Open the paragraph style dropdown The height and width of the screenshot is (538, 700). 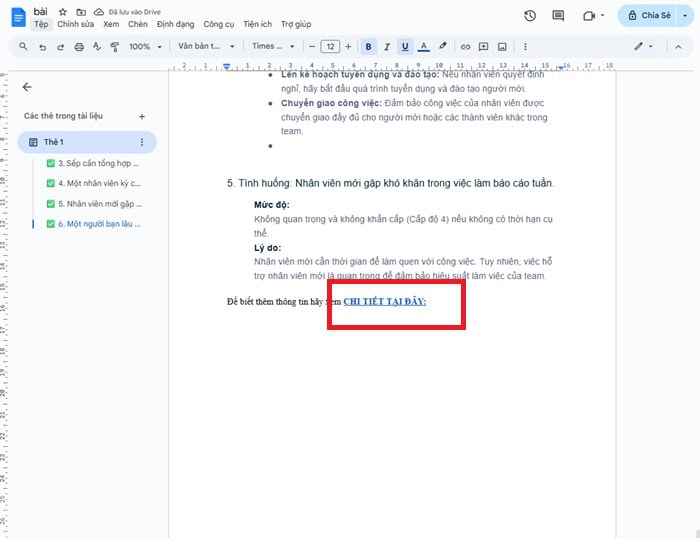coord(206,46)
